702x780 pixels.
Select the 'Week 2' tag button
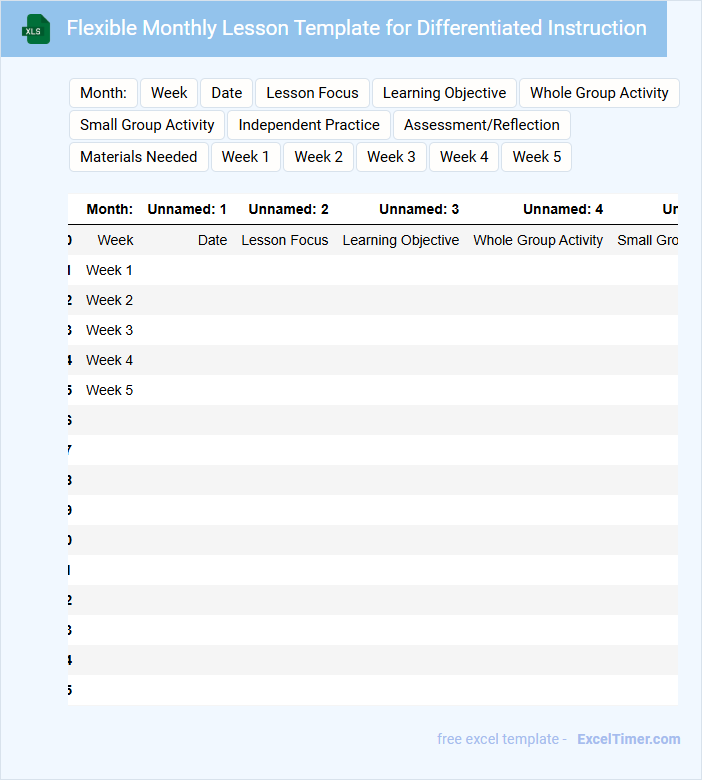pyautogui.click(x=318, y=157)
